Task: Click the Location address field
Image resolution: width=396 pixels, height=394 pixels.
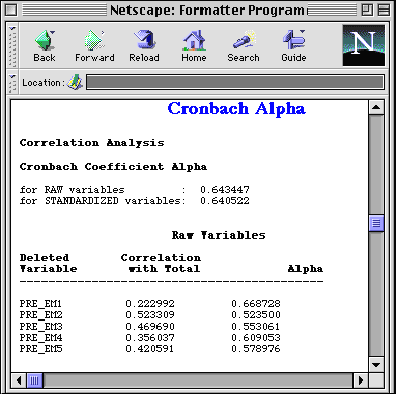Action: (235, 82)
